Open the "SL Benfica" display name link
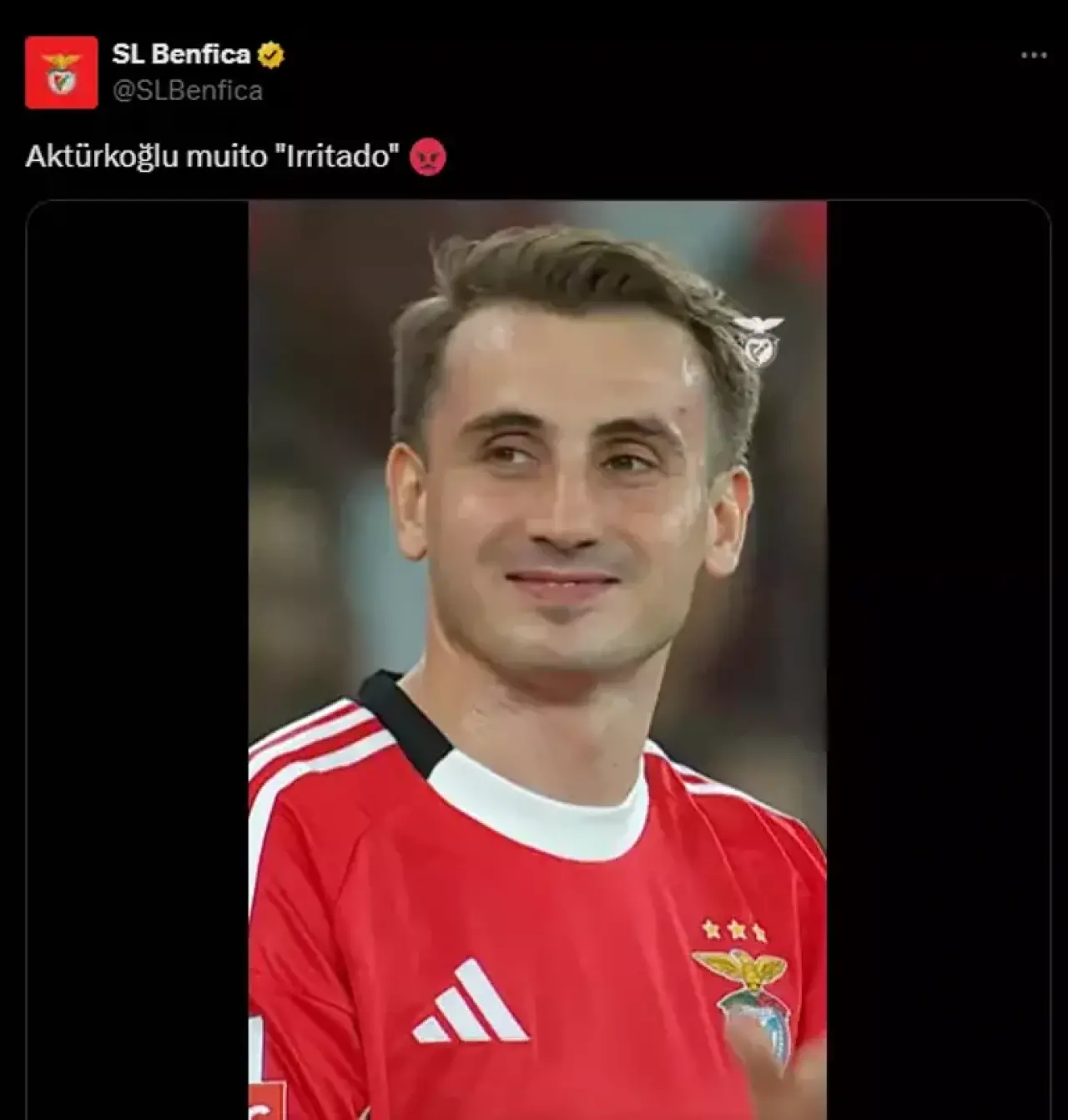This screenshot has height=1120, width=1068. (x=181, y=54)
